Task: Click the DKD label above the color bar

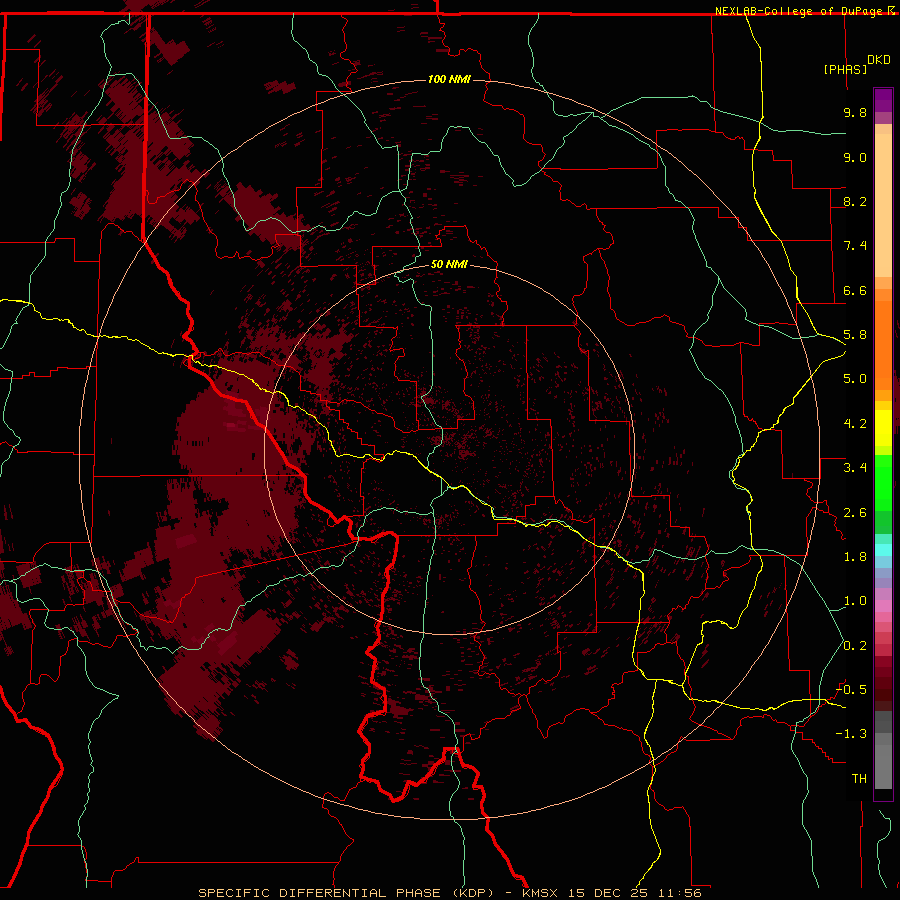Action: tap(879, 60)
